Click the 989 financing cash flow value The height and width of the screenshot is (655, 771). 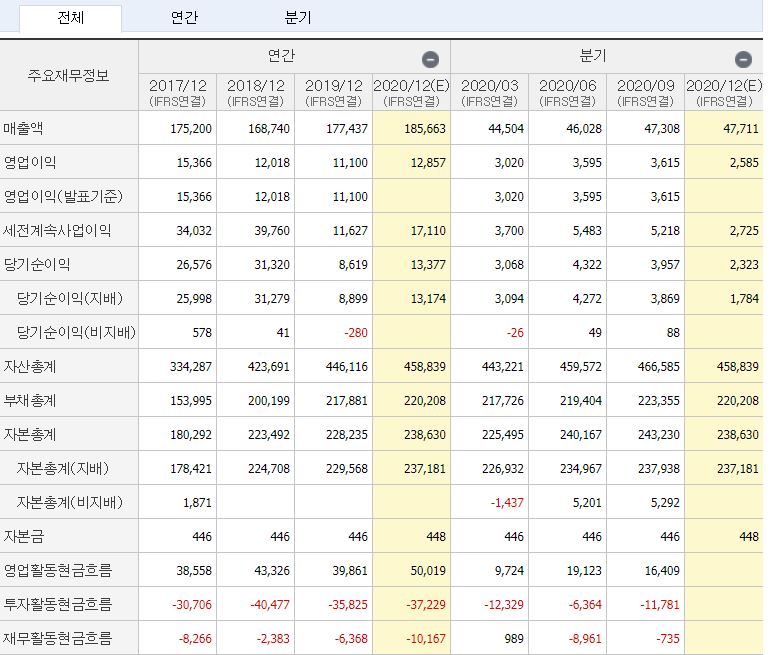(514, 639)
